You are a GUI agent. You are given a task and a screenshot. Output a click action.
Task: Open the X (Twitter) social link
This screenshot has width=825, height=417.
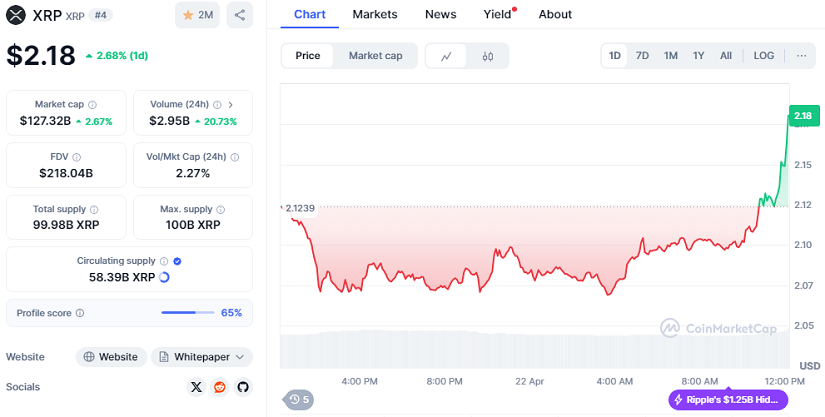coord(197,387)
